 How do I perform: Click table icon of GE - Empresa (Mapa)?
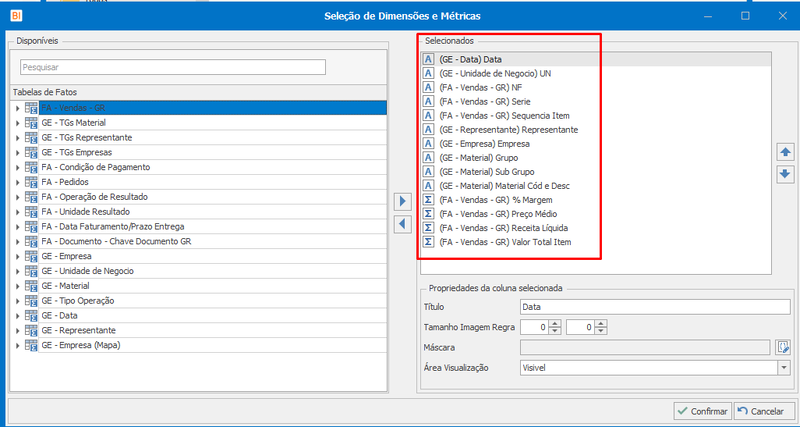pos(31,345)
